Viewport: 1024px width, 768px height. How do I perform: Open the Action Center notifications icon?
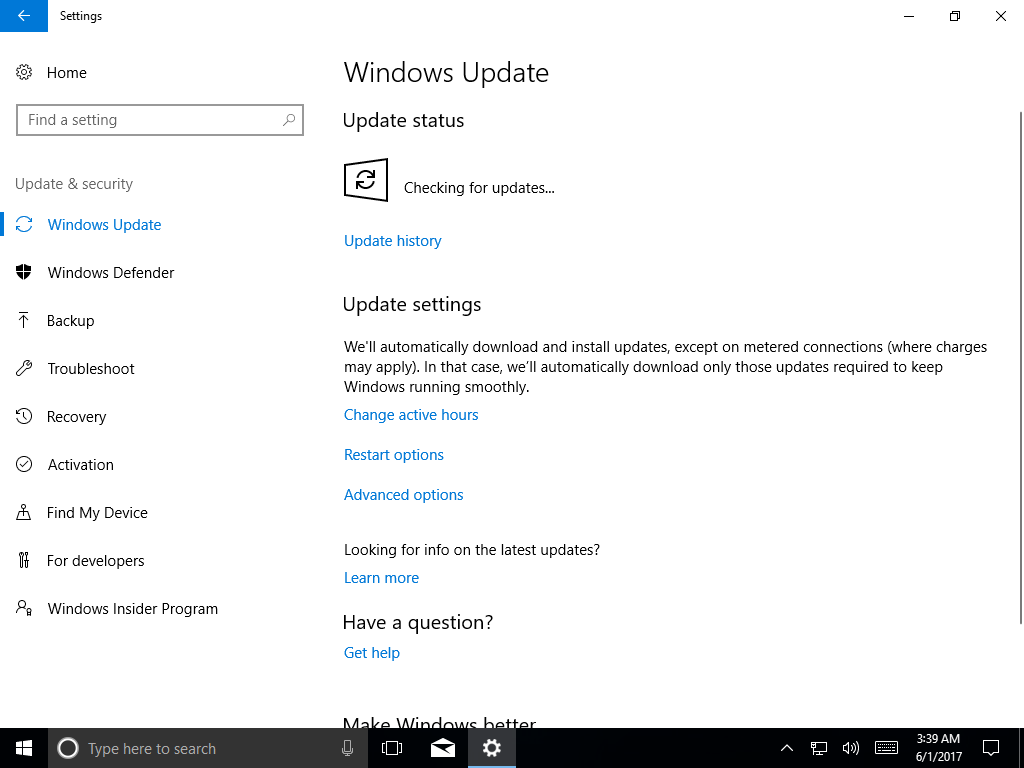991,748
